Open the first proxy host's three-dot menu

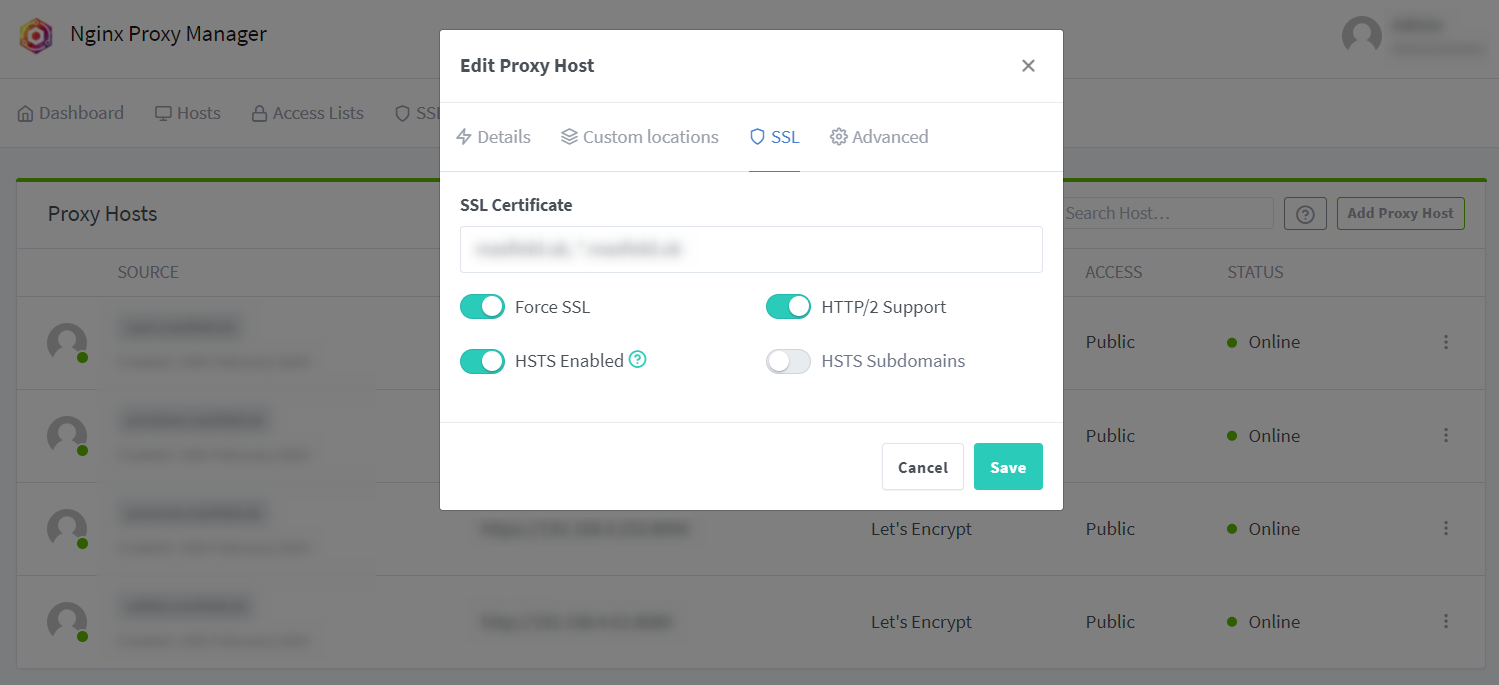pos(1446,342)
